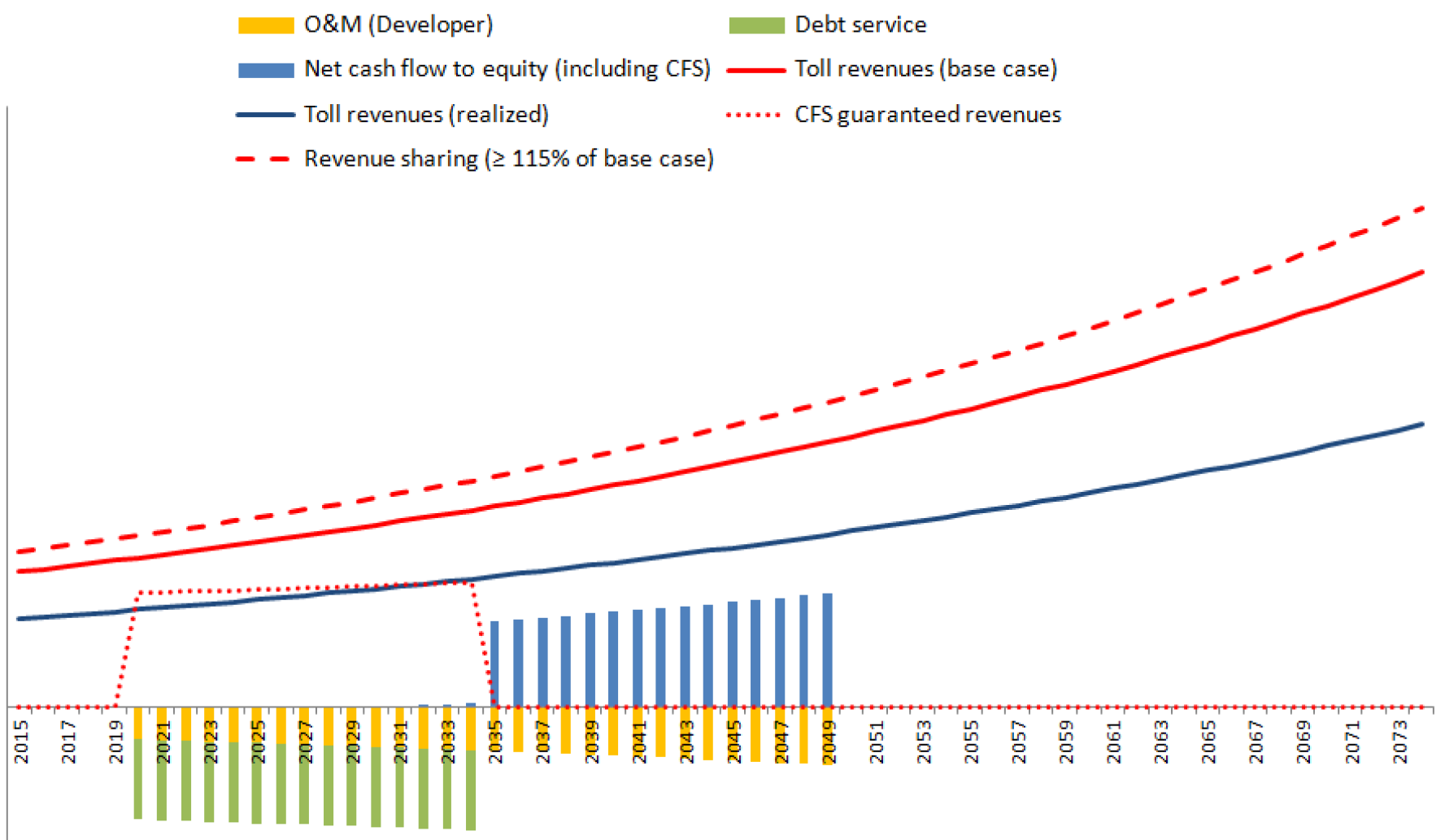Click 'CFS guaranteed revenues' legend label

click(x=928, y=115)
